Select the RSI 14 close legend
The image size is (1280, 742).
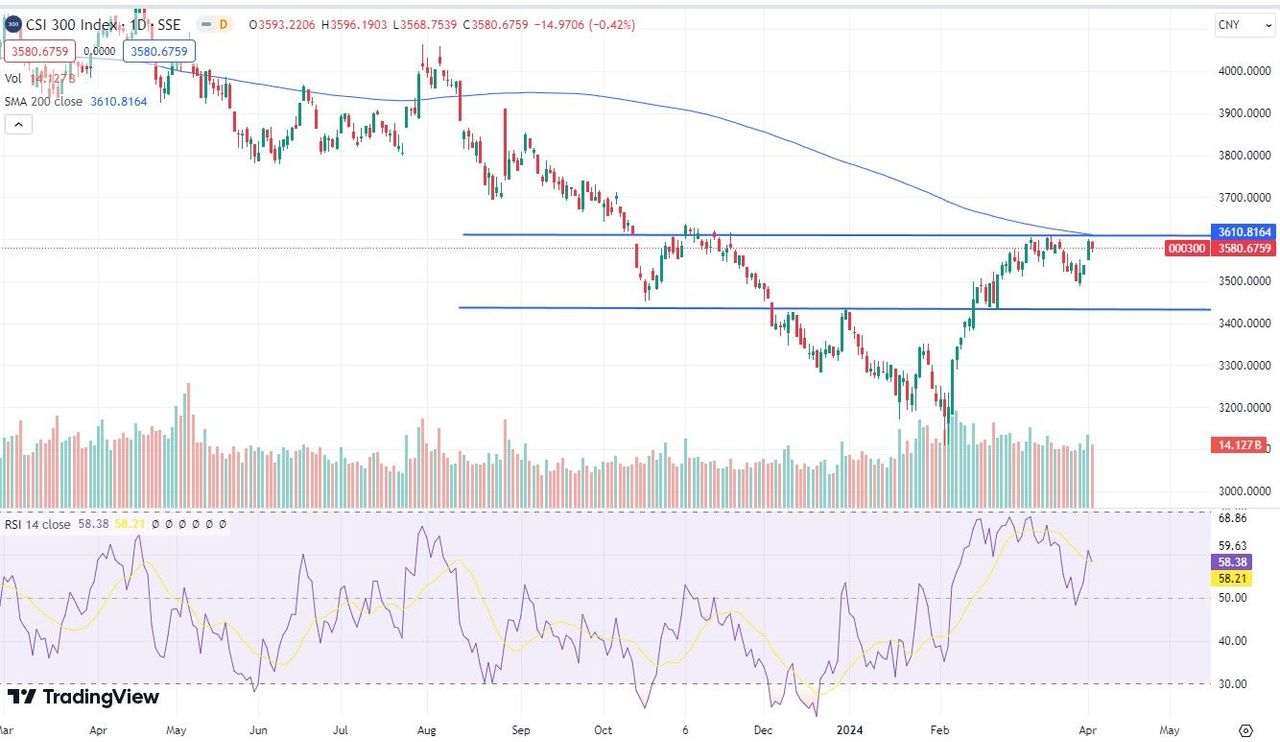pyautogui.click(x=38, y=524)
